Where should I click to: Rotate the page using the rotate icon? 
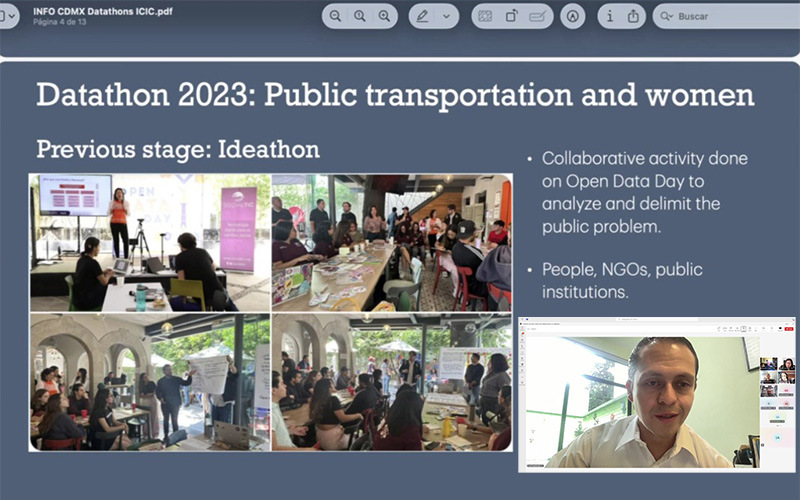512,16
